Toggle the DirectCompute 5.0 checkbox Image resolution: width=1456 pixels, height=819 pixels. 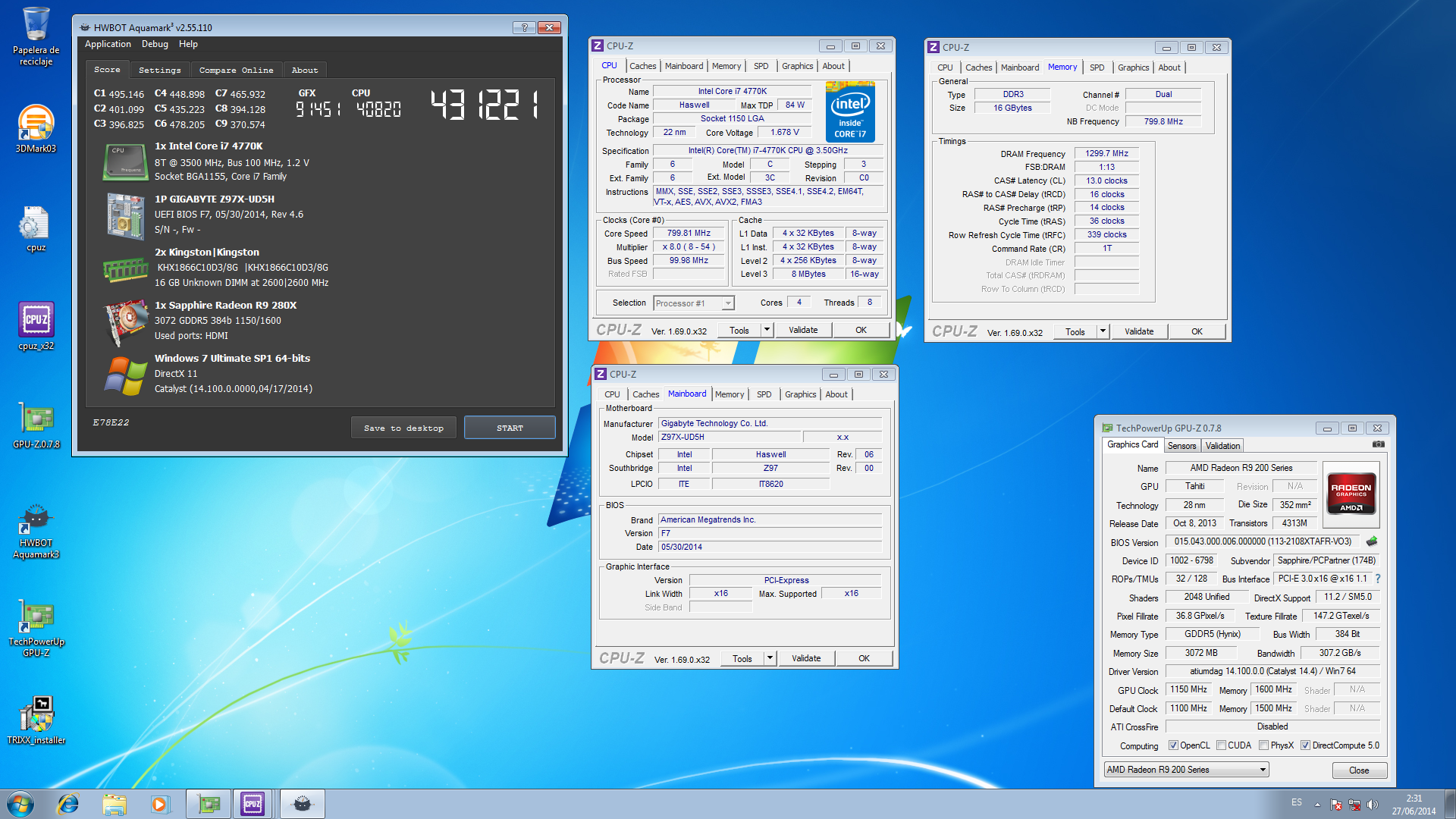point(1305,745)
